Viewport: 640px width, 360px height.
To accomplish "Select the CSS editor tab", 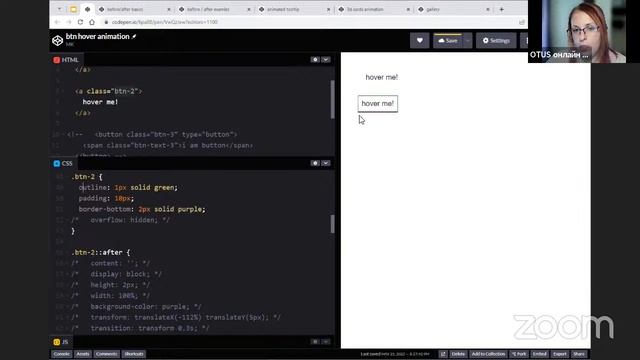I will (x=63, y=164).
